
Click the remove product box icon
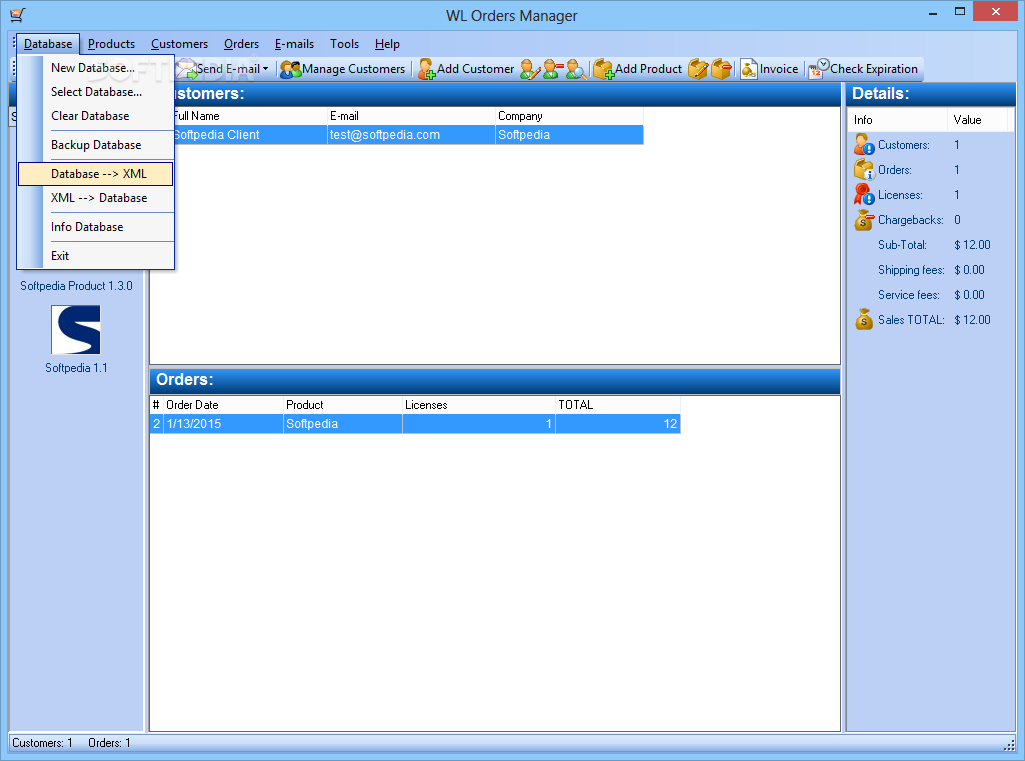(x=721, y=69)
